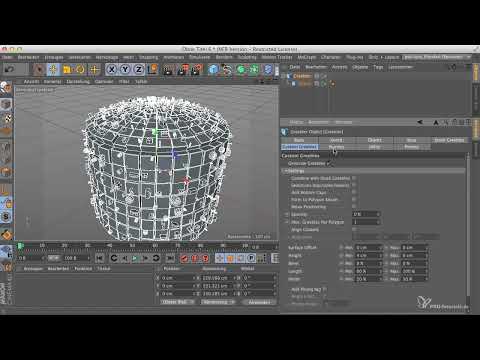Enable Combine with Stock Greebles checkbox

[x=354, y=178]
